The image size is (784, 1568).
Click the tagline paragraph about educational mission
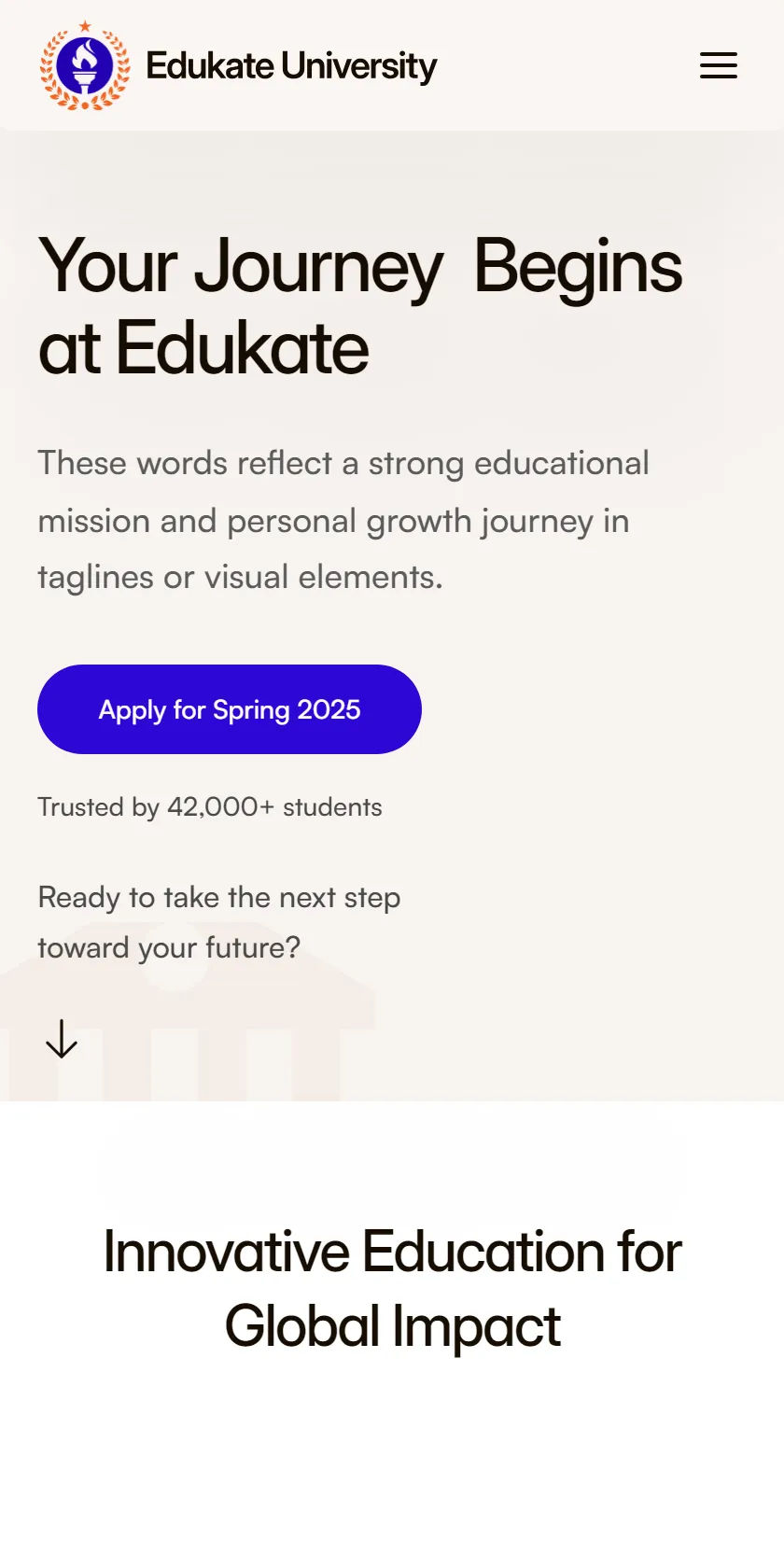pos(343,521)
